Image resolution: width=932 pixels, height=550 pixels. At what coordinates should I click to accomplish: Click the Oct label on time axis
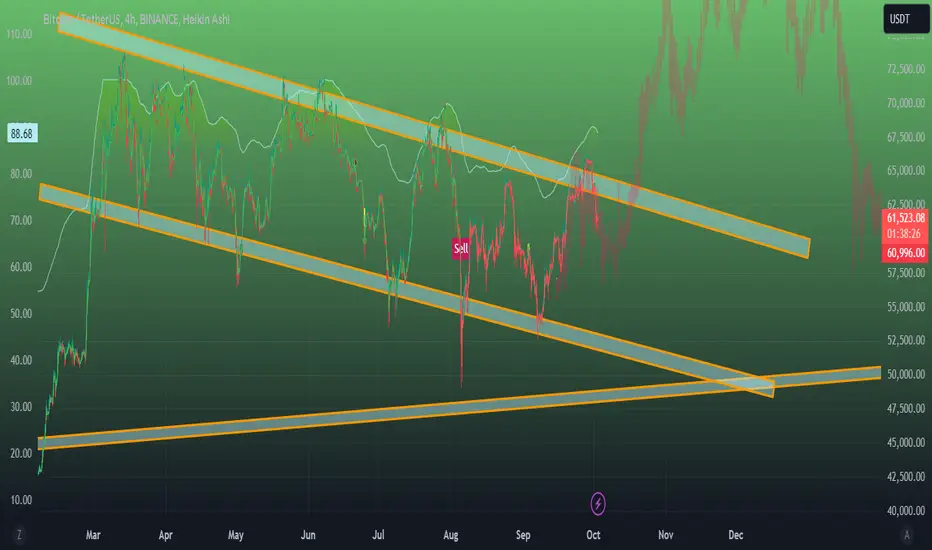[x=593, y=535]
